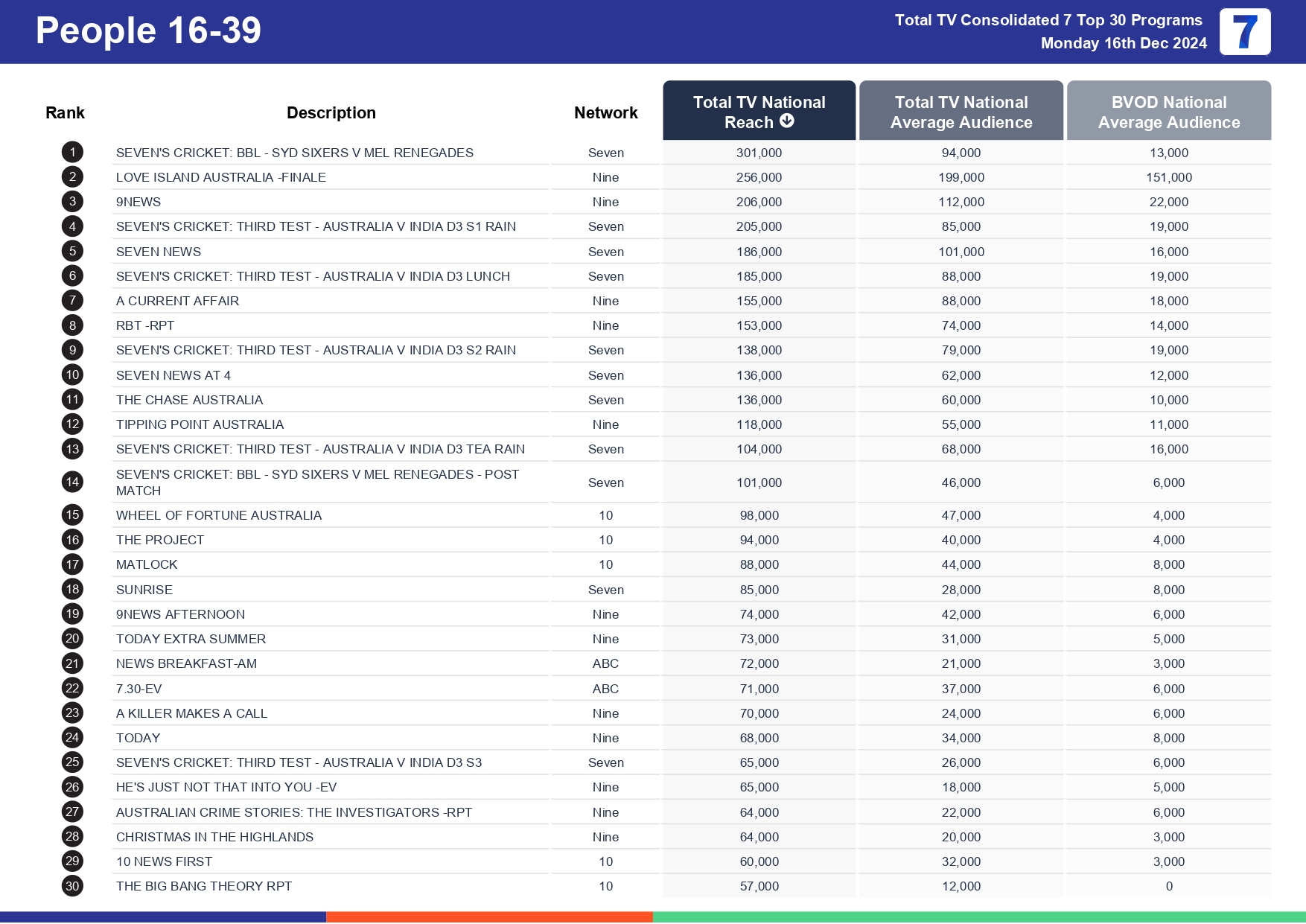Click the orange segment of the footer bar
Viewport: 1306px width, 924px height.
[x=489, y=916]
